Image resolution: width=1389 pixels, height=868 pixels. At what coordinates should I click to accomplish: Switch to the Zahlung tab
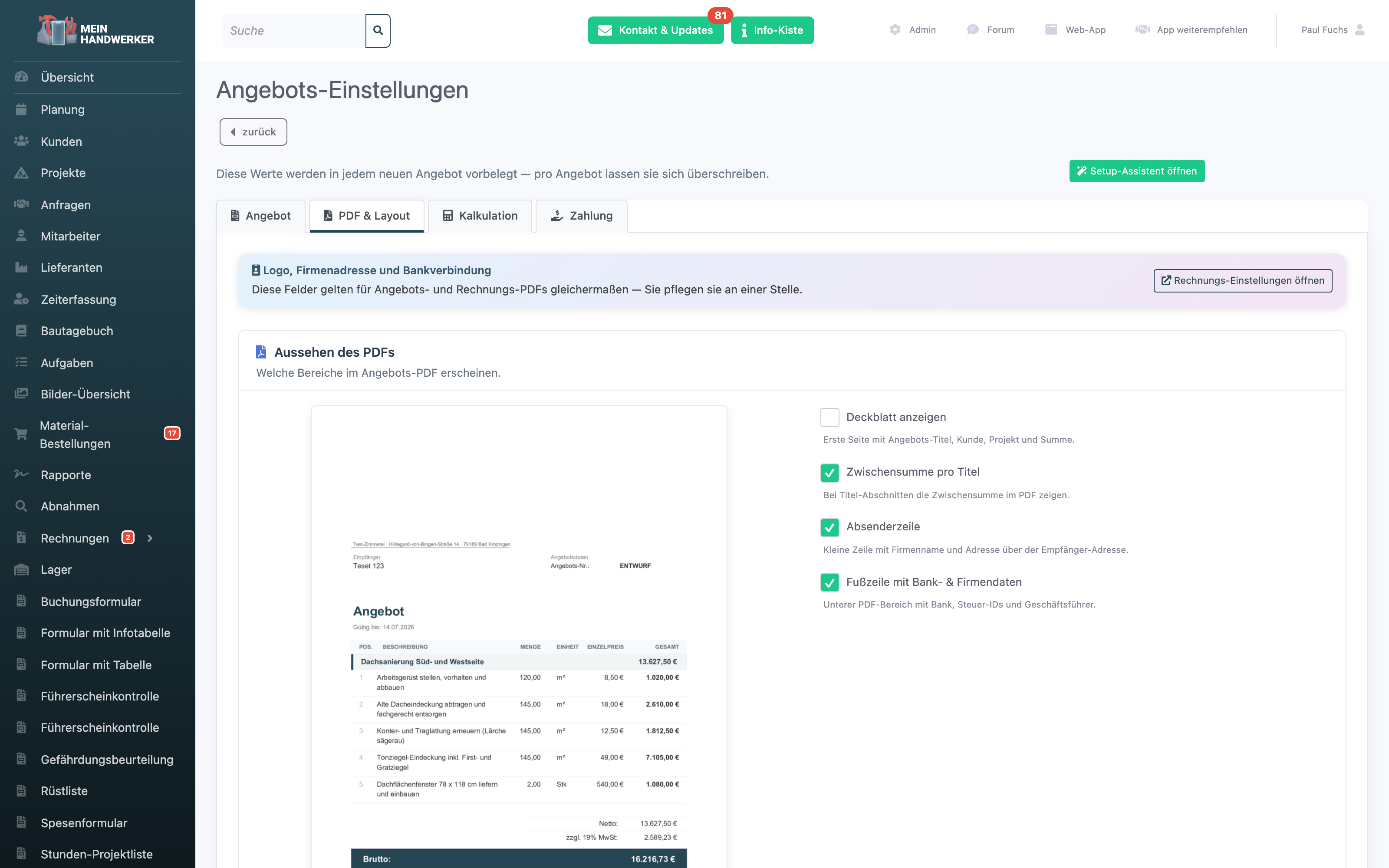point(582,216)
